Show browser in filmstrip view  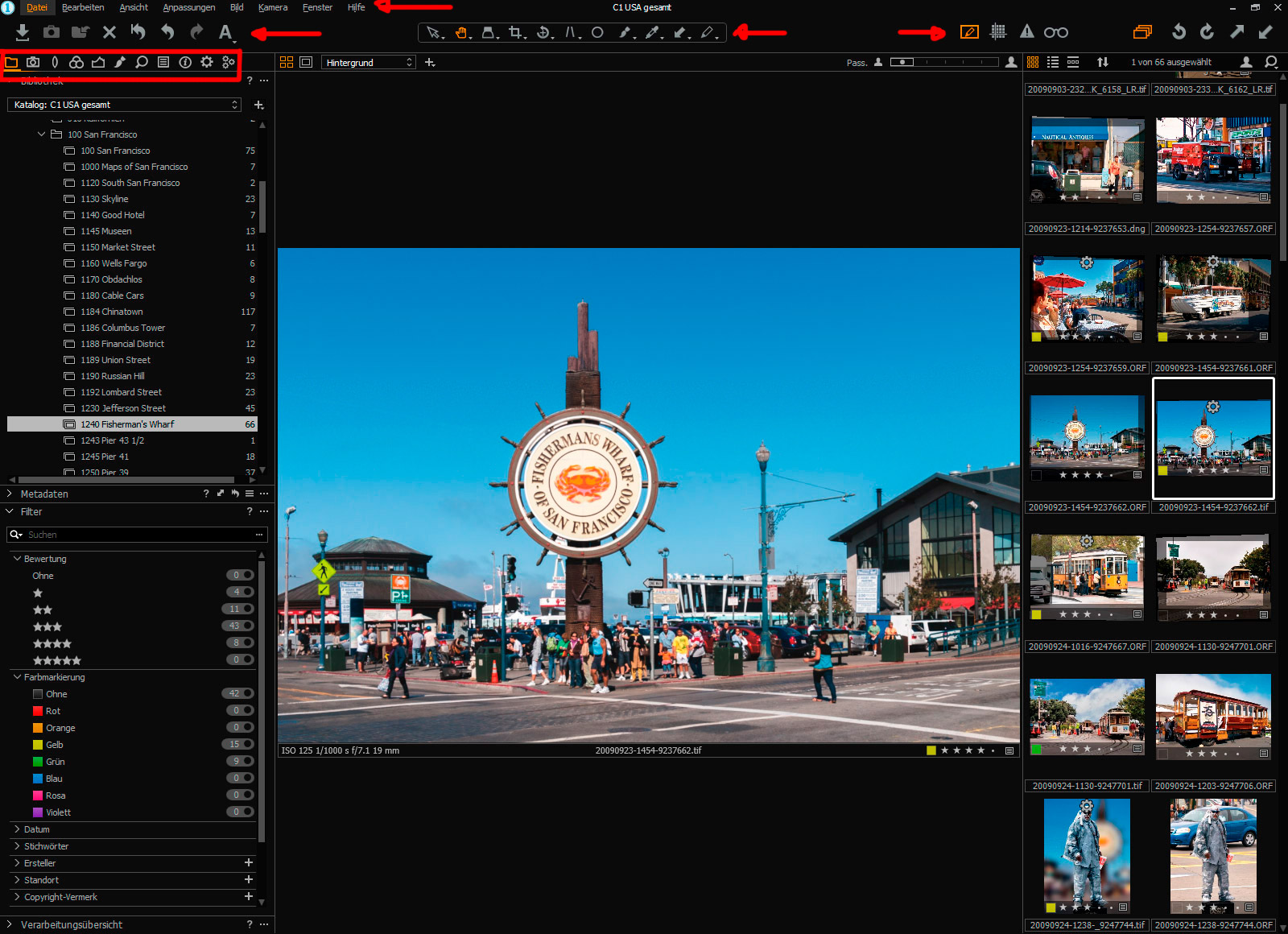click(1073, 62)
